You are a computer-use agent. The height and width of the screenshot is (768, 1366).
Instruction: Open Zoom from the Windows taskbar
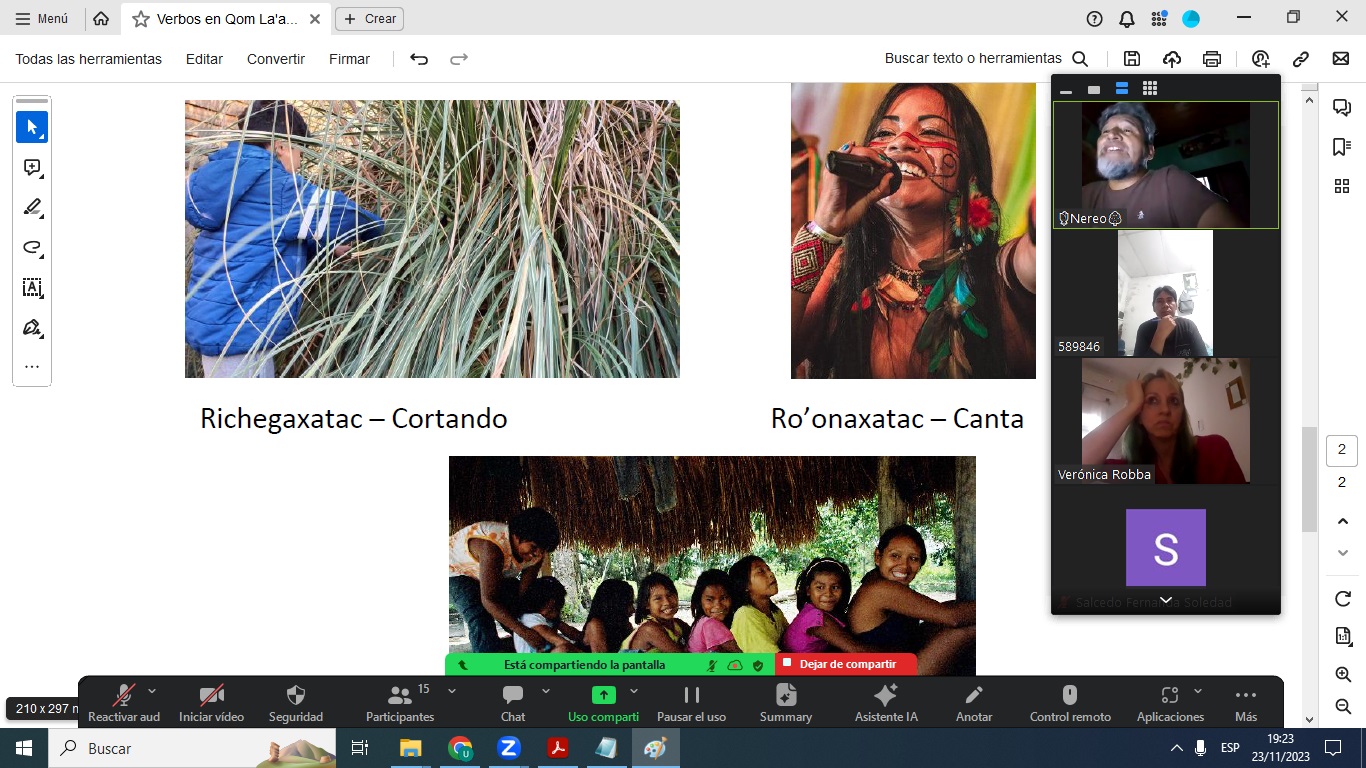coord(509,748)
